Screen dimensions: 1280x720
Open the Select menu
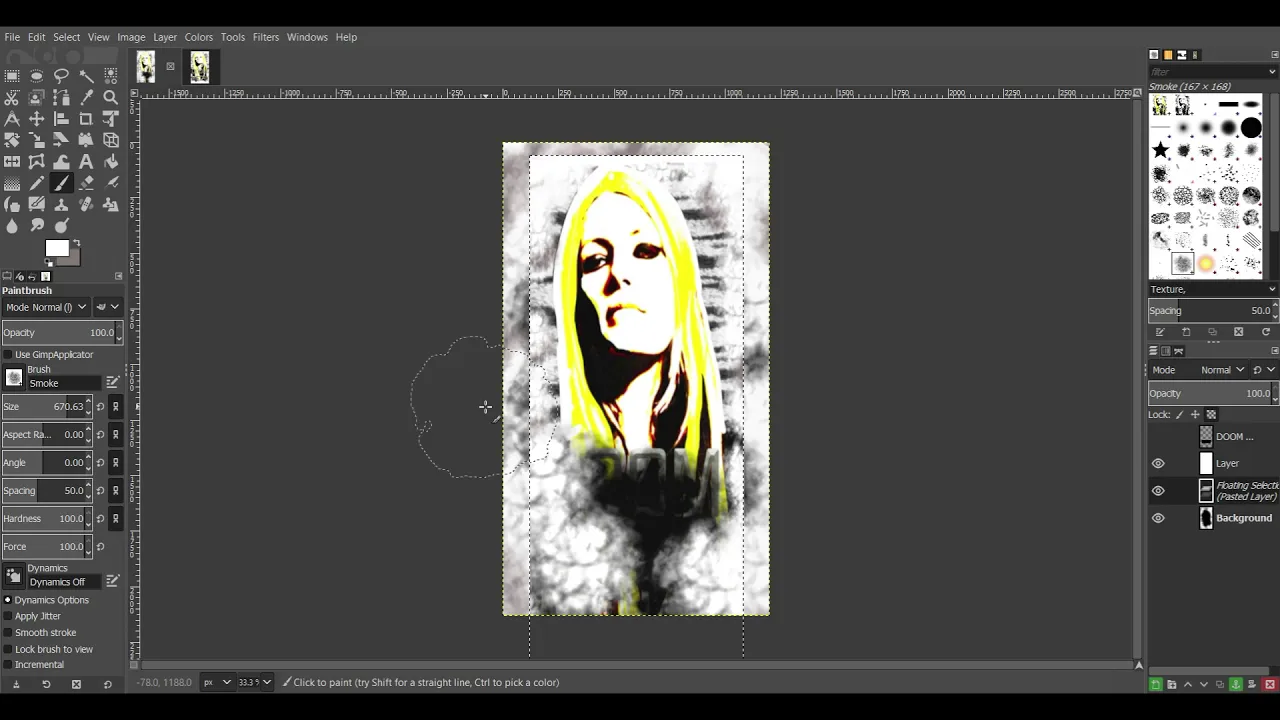pos(67,37)
